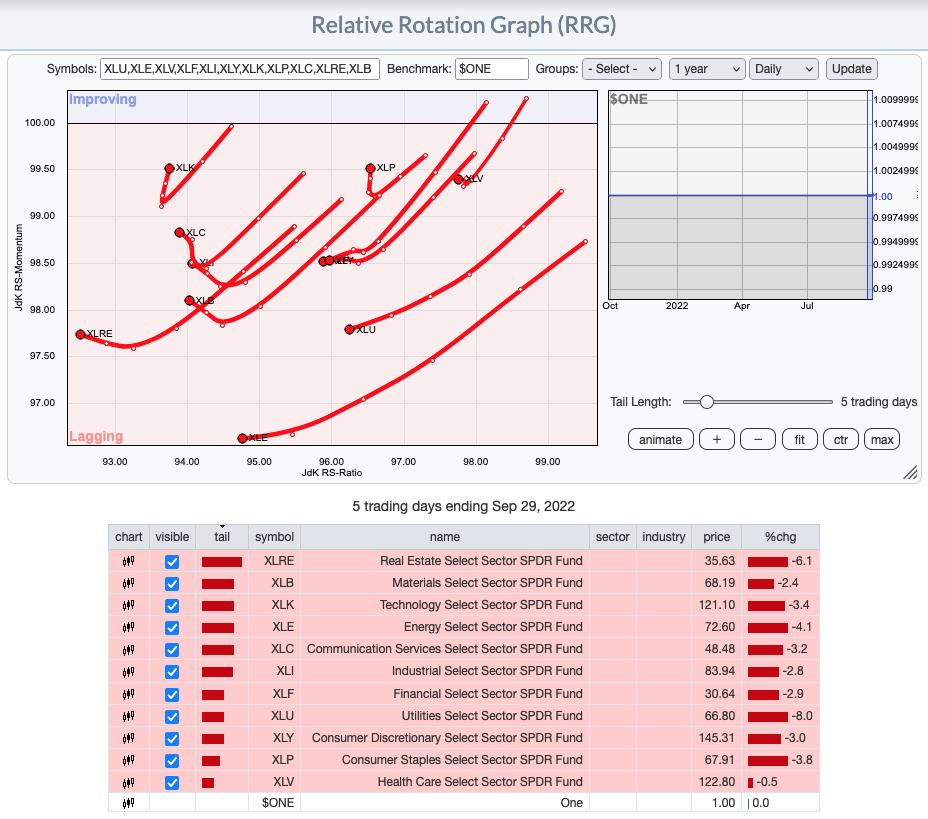Start the animate button

point(660,440)
